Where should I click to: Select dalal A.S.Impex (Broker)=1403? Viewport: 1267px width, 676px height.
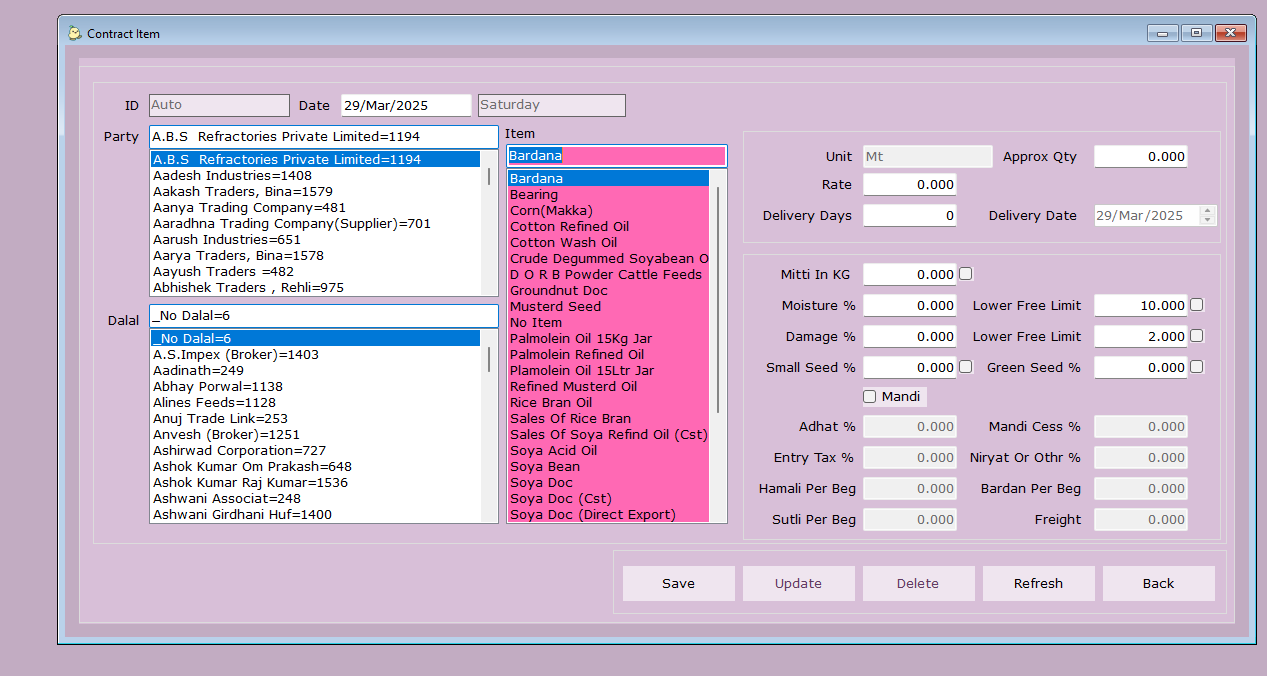[x=315, y=355]
